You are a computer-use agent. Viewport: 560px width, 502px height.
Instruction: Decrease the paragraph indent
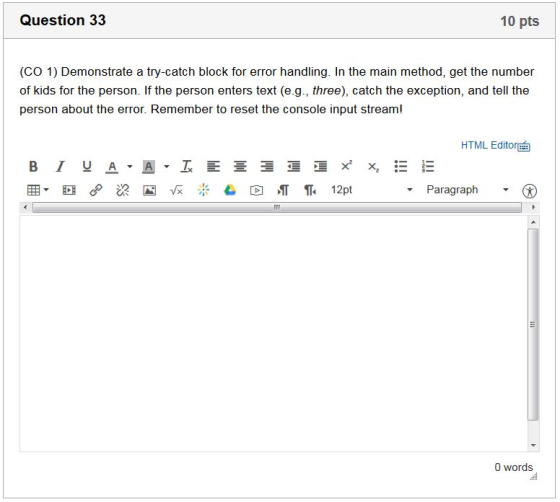(x=294, y=166)
